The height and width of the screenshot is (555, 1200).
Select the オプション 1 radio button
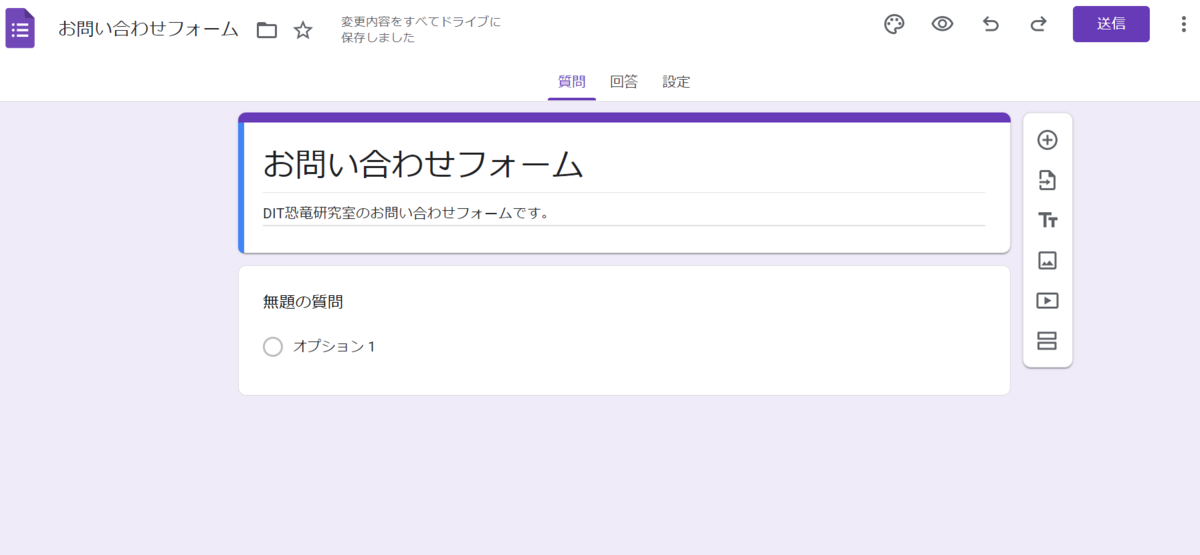(x=273, y=347)
